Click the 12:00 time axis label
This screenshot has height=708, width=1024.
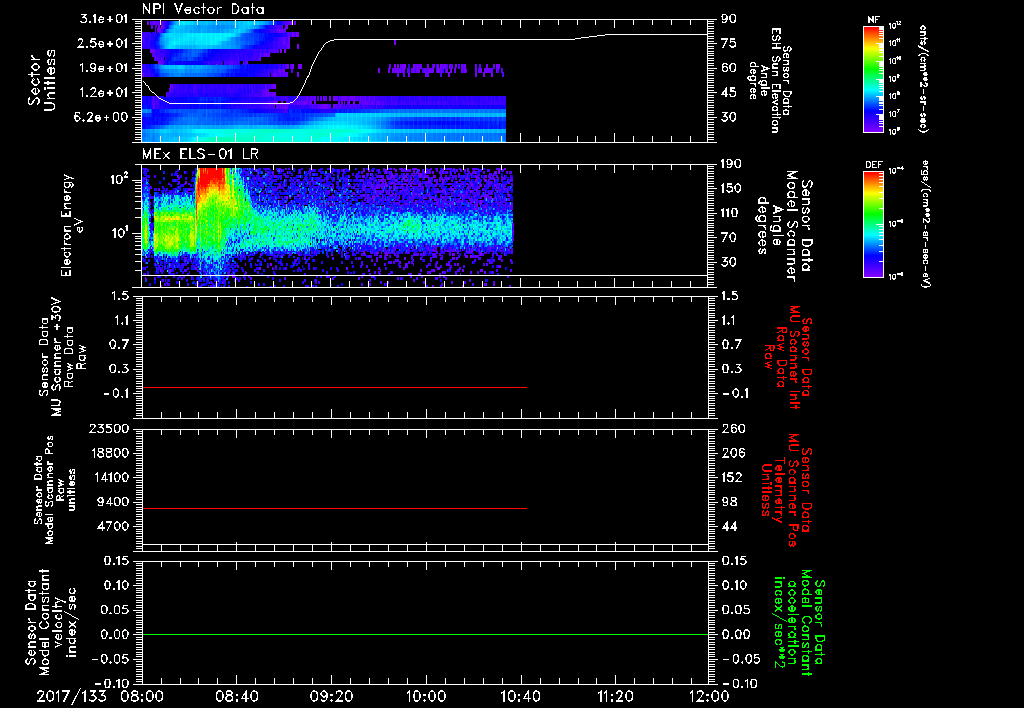709,696
